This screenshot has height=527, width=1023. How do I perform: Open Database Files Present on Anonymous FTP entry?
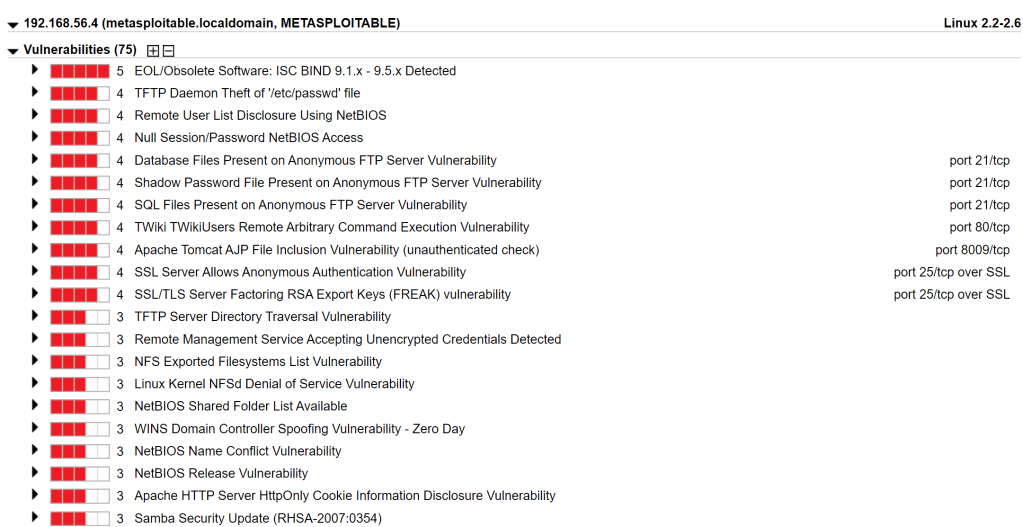tap(315, 160)
